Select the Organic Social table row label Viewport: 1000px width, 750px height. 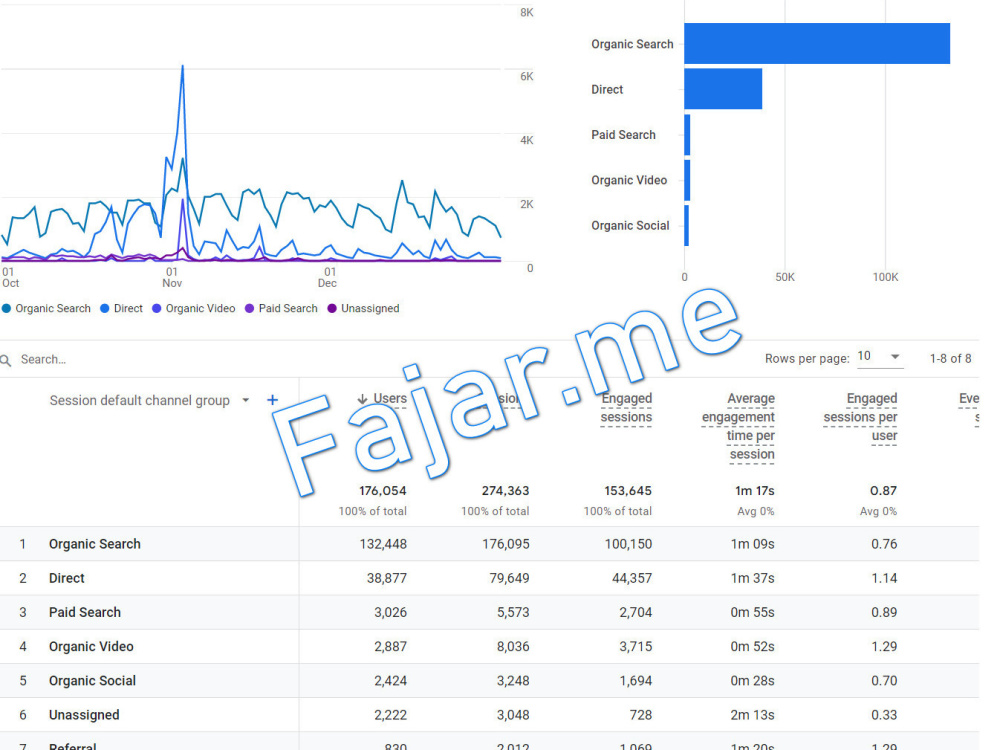coord(92,681)
